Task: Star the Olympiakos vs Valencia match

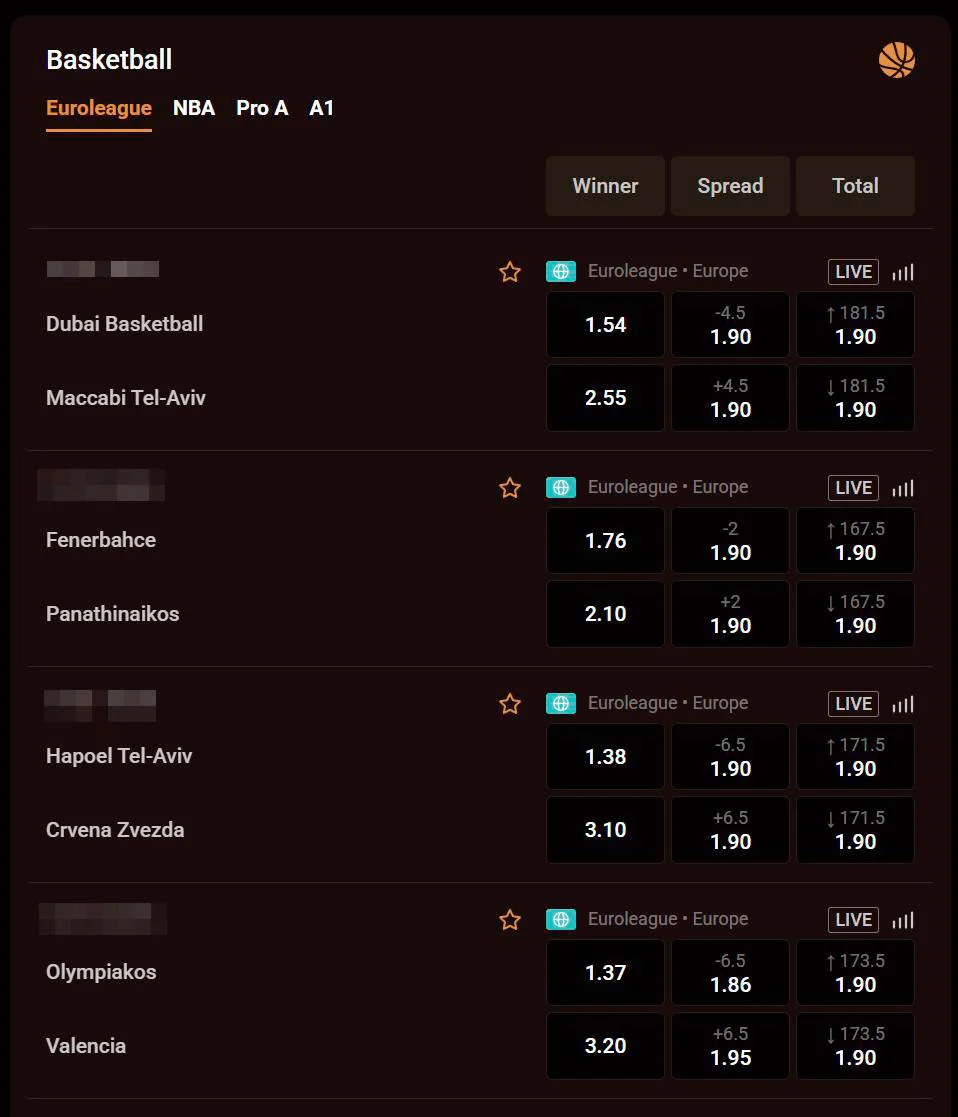Action: coord(510,920)
